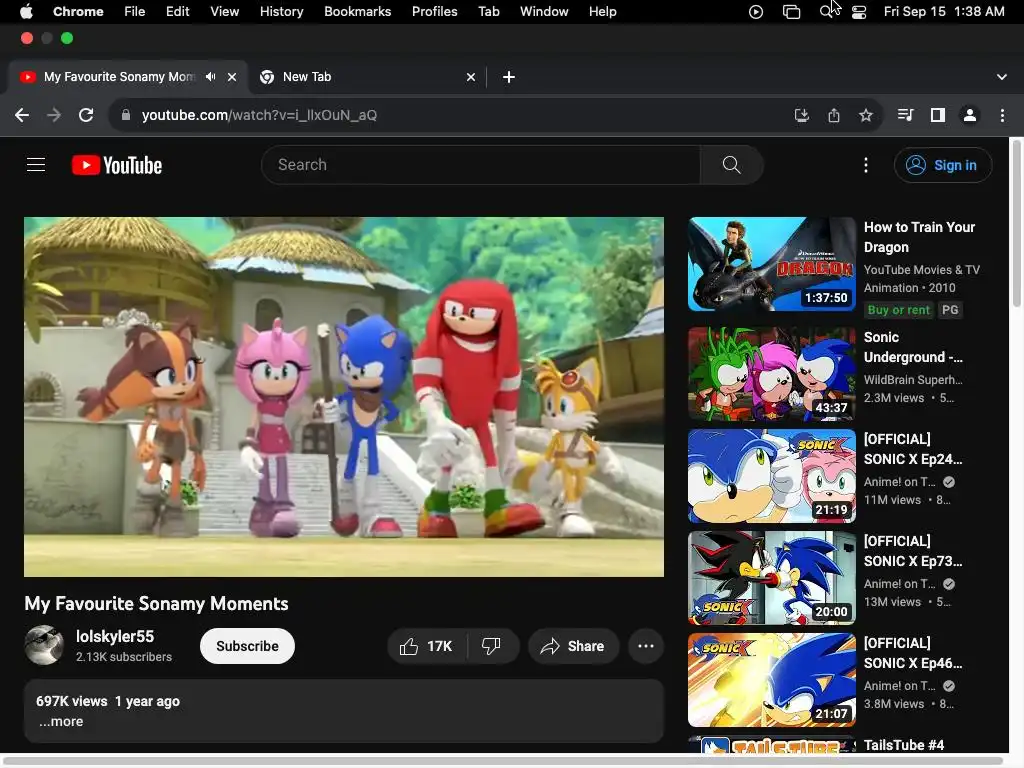Screen dimensions: 1024x768
Task: Open the History menu
Action: tap(281, 11)
